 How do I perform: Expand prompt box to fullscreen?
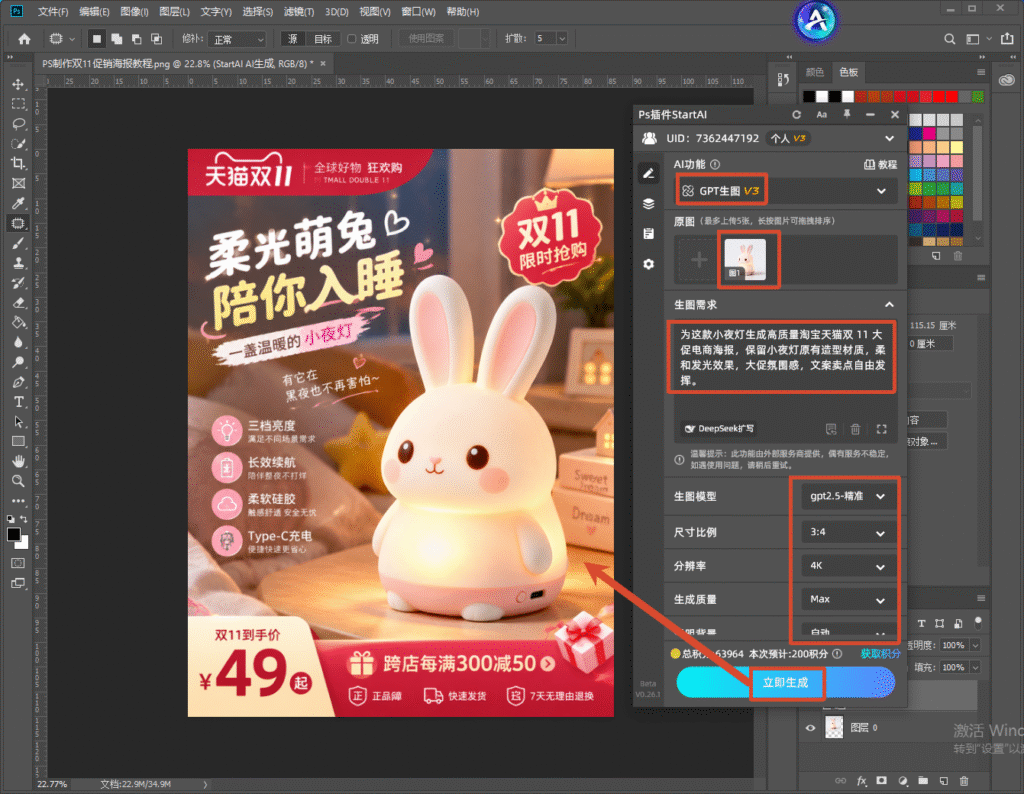882,429
